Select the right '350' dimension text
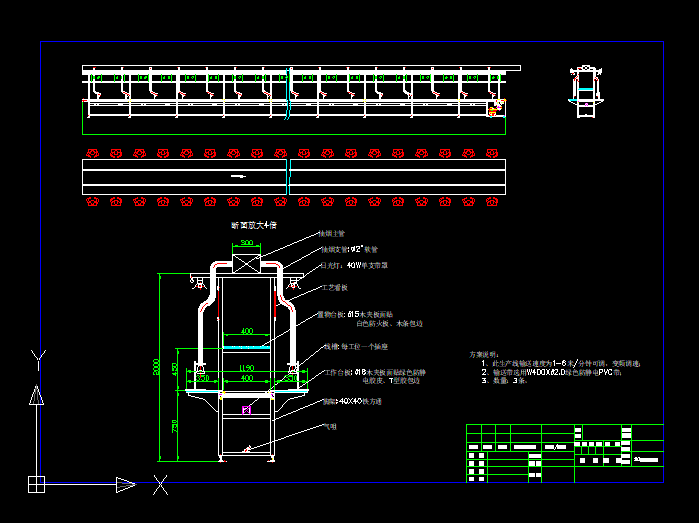Screen dimensions: 699x523 click(x=291, y=378)
